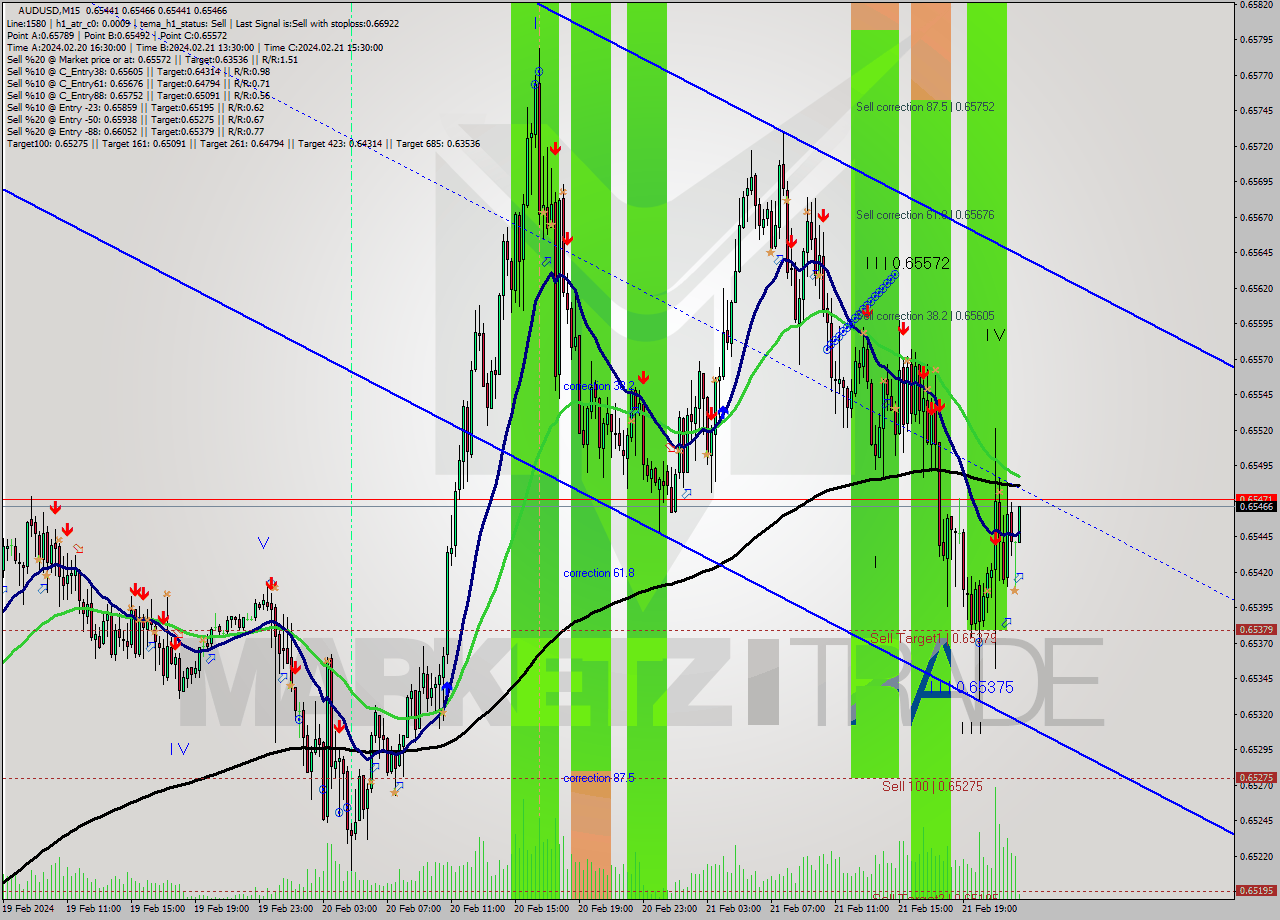Select 'Sell %20 @ Market price' row

(152, 59)
